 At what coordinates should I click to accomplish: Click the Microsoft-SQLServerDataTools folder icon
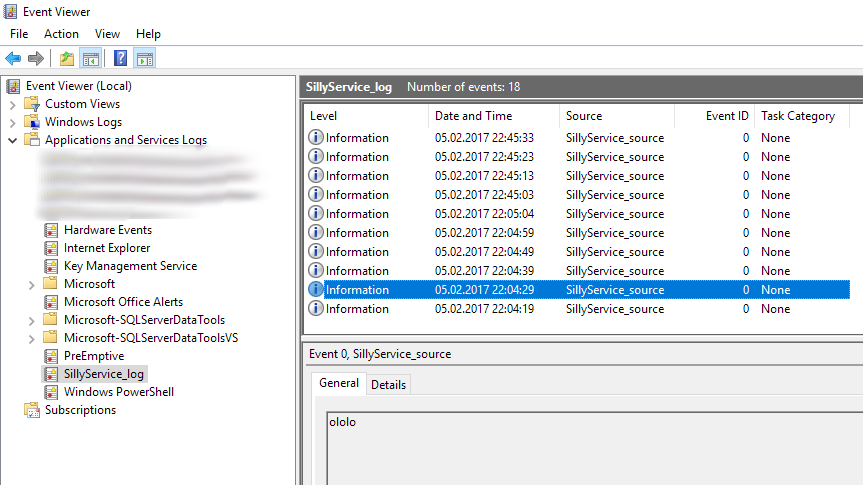coord(50,319)
